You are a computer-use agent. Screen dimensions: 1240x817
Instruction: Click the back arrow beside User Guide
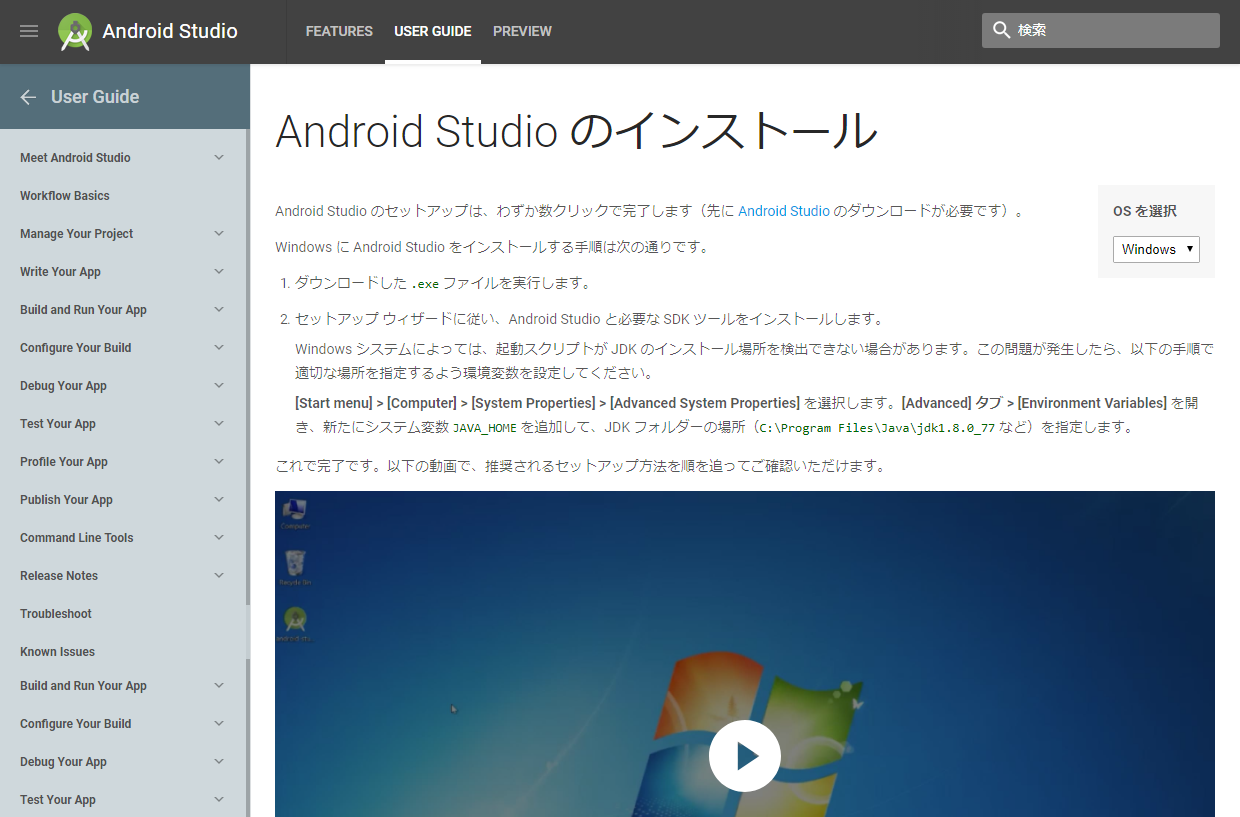coord(28,97)
